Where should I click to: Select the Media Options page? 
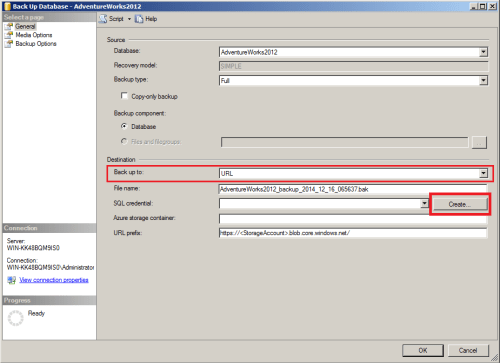coord(34,35)
